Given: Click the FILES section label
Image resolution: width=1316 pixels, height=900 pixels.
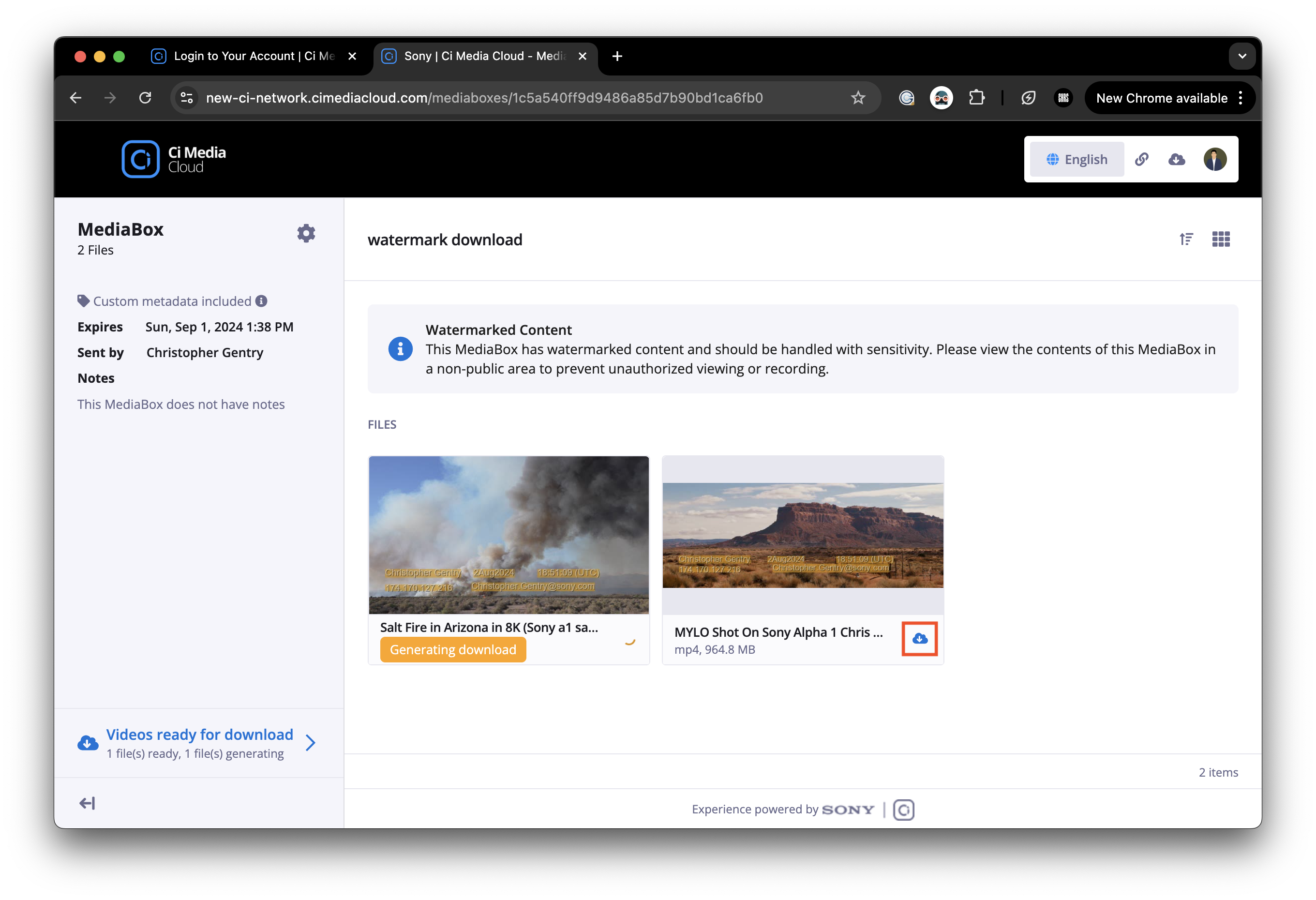Looking at the screenshot, I should [x=382, y=424].
